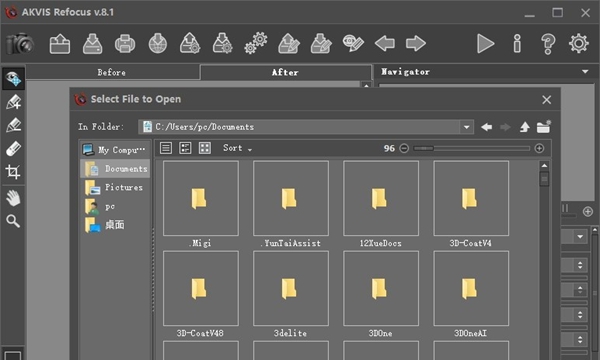Select My Computer in the sidebar
600x360 pixels.
pyautogui.click(x=114, y=150)
